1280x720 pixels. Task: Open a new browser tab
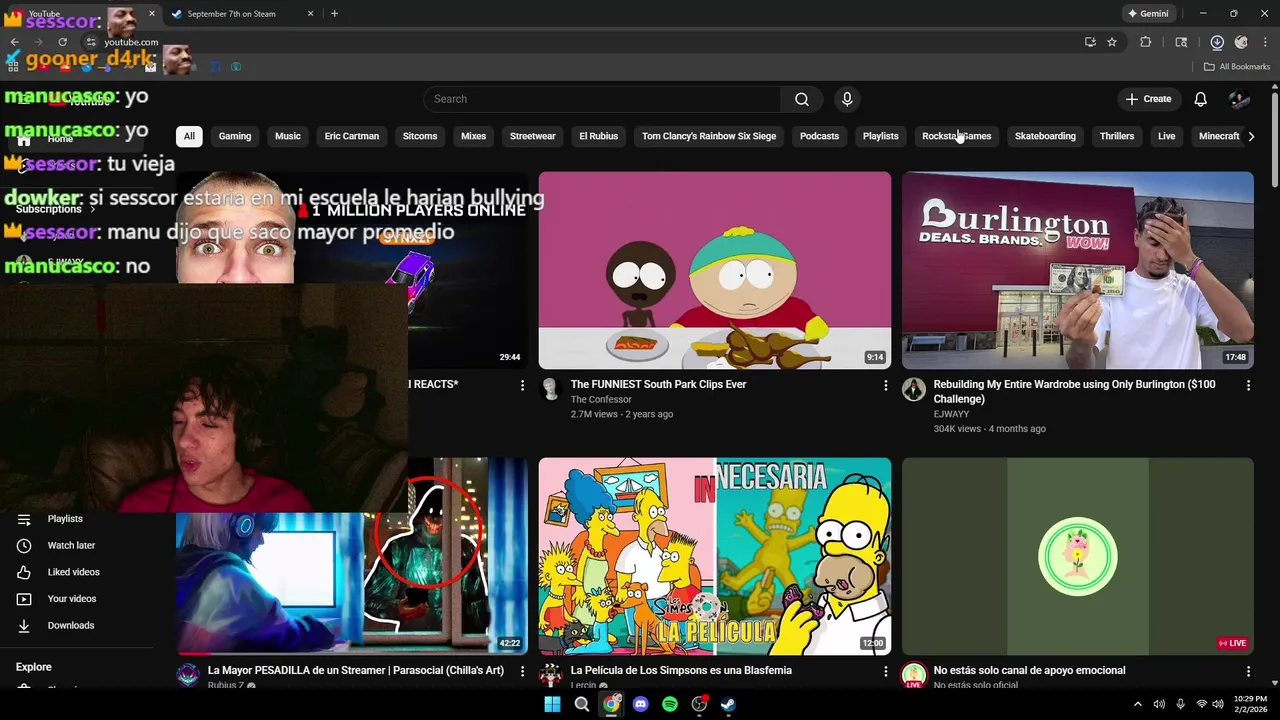pyautogui.click(x=334, y=14)
